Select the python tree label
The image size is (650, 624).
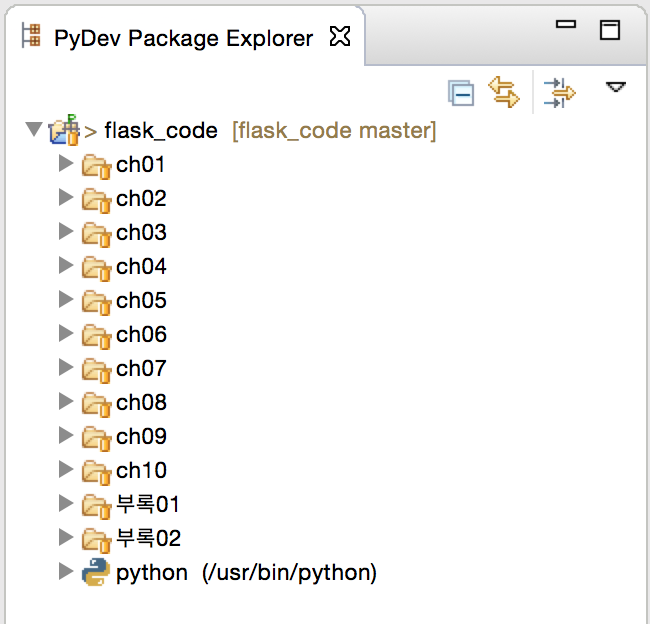point(152,573)
